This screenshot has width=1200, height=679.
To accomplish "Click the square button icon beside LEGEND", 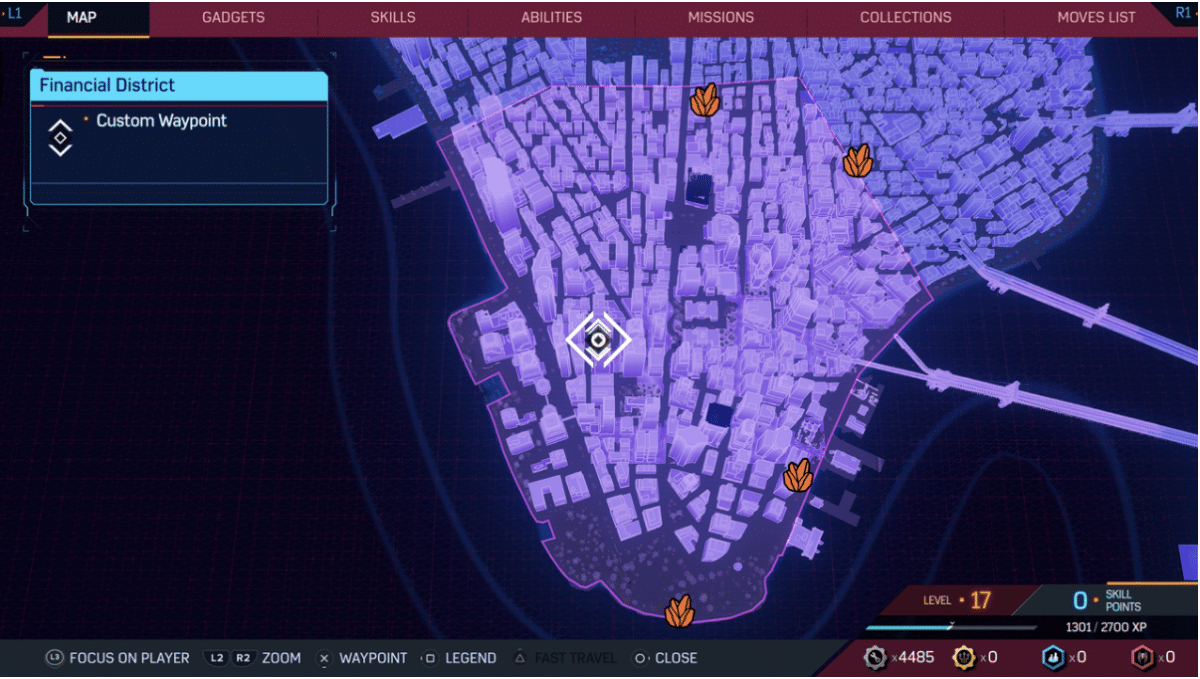I will [x=429, y=658].
